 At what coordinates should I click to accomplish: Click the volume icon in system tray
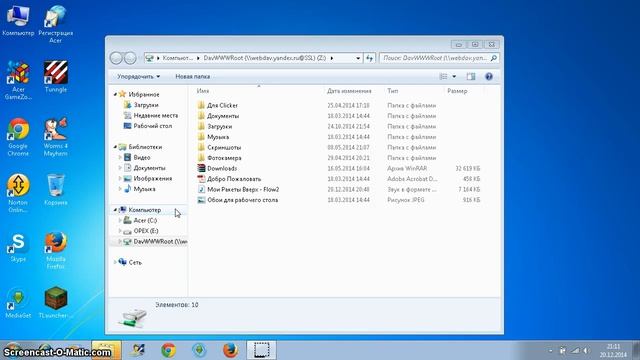(586, 350)
